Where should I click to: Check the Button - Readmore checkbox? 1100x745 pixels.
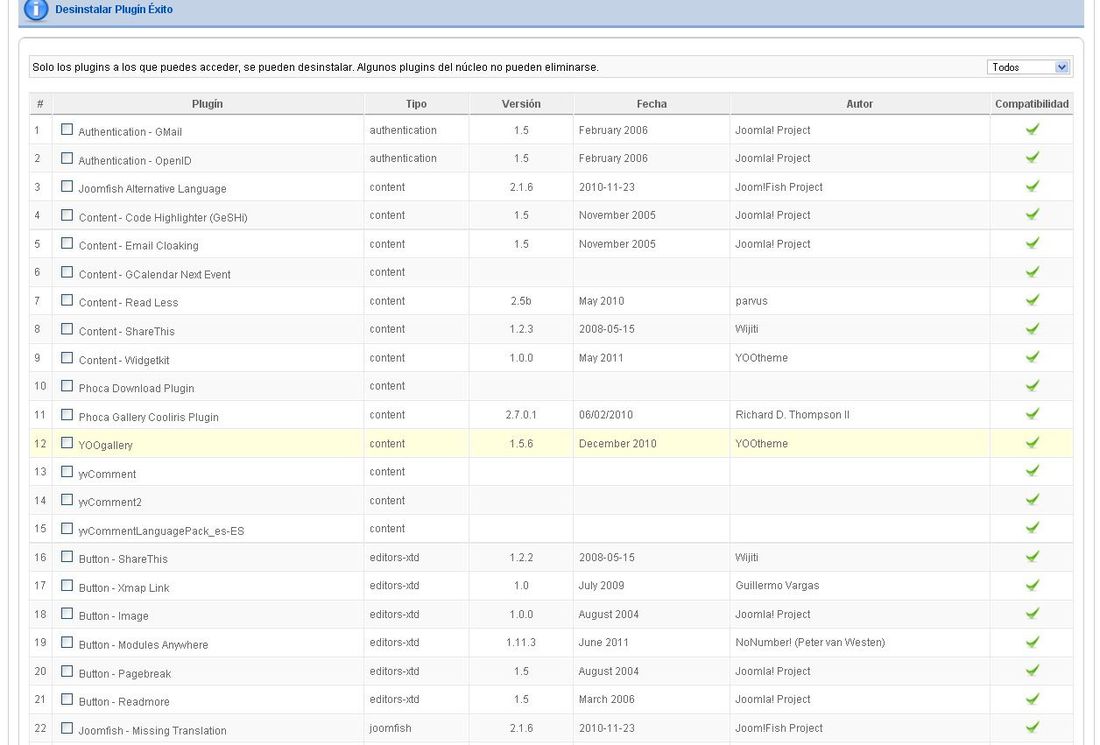[x=67, y=699]
